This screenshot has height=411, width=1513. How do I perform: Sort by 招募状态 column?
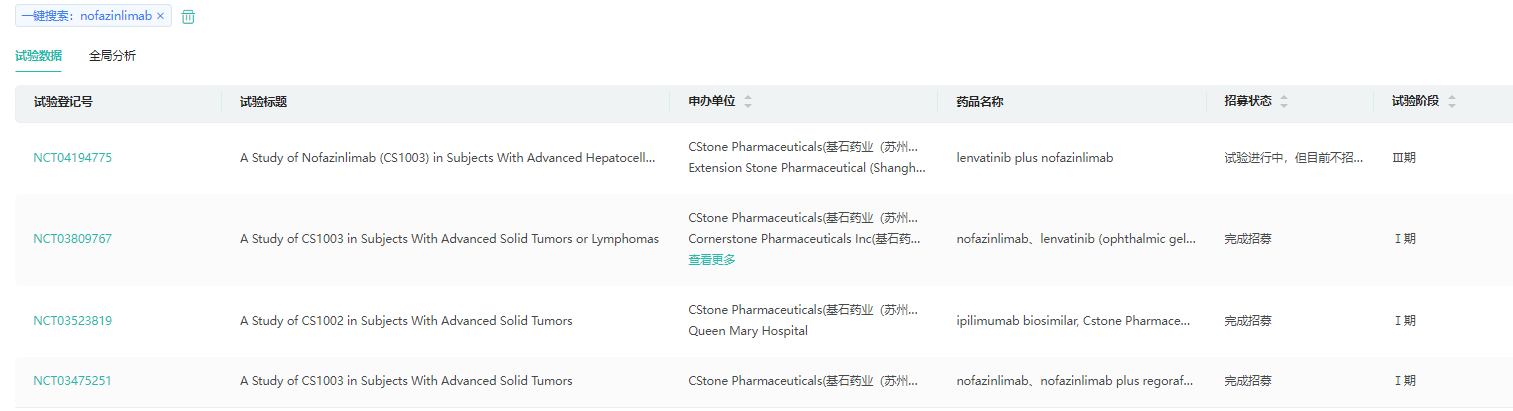[x=1284, y=102]
